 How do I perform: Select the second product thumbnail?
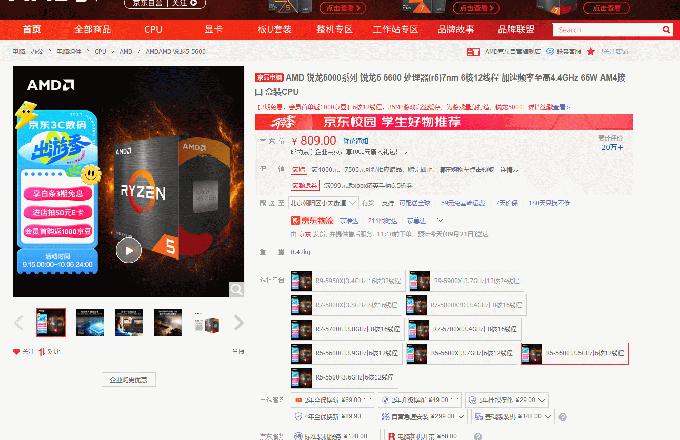(x=90, y=322)
